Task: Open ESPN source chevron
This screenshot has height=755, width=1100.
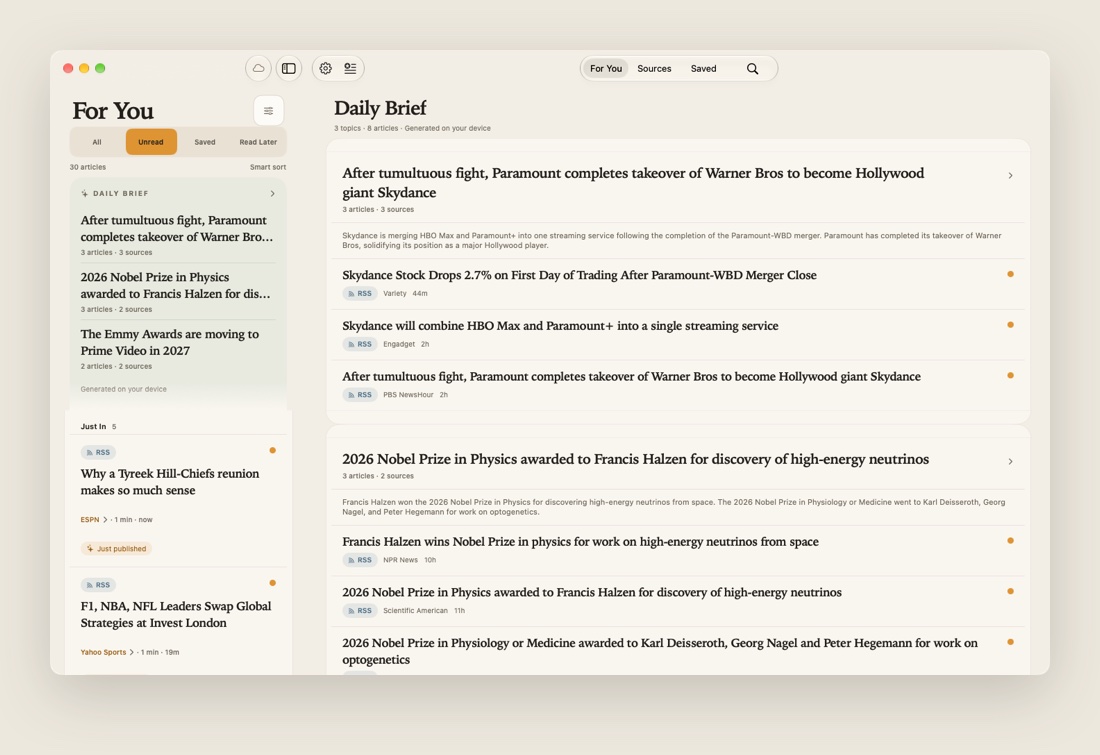Action: click(x=105, y=520)
